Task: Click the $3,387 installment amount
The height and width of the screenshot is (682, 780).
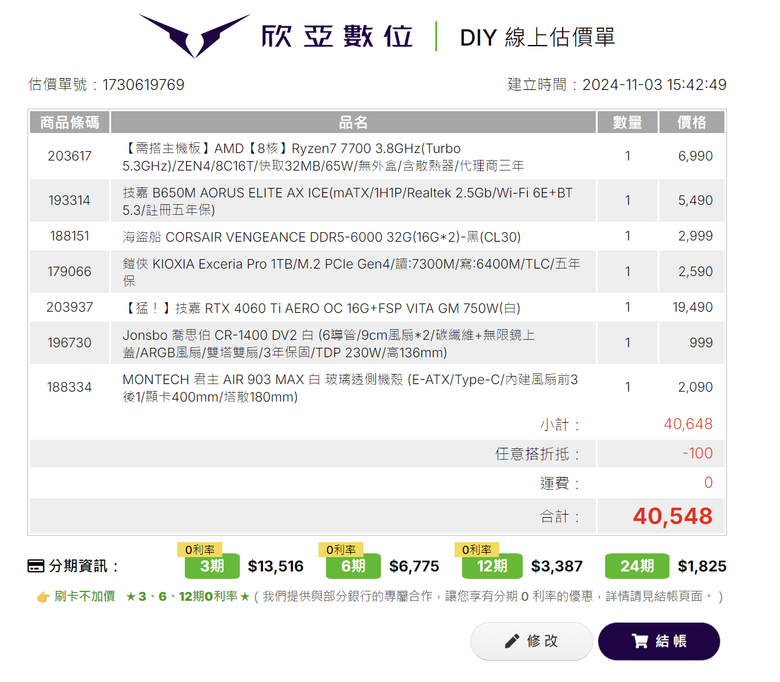Action: (557, 566)
